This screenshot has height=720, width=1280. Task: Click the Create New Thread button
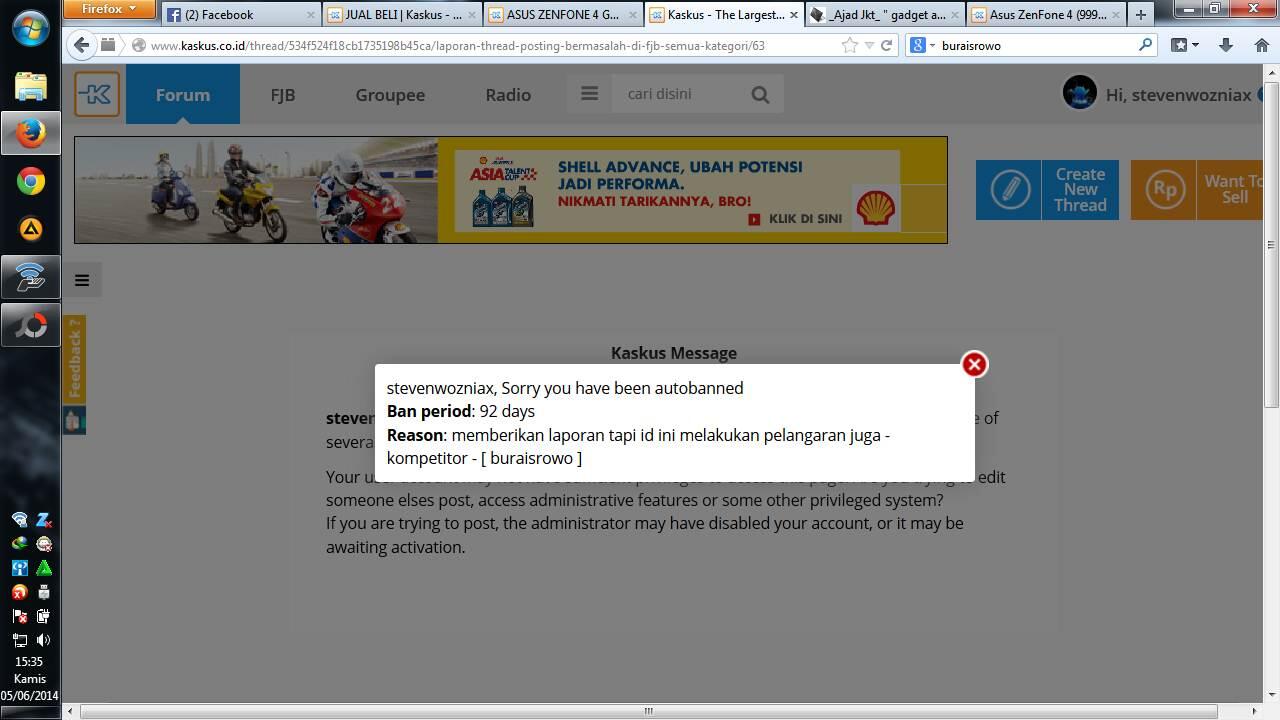click(1047, 189)
